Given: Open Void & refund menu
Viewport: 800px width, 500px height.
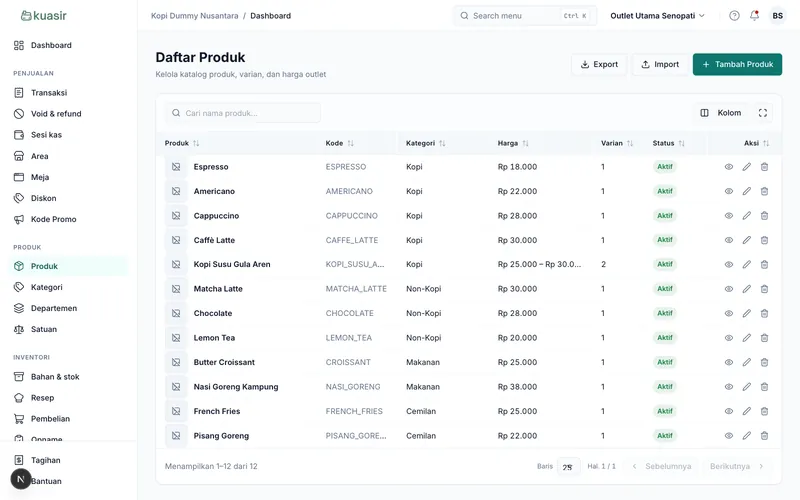Looking at the screenshot, I should [68, 114].
